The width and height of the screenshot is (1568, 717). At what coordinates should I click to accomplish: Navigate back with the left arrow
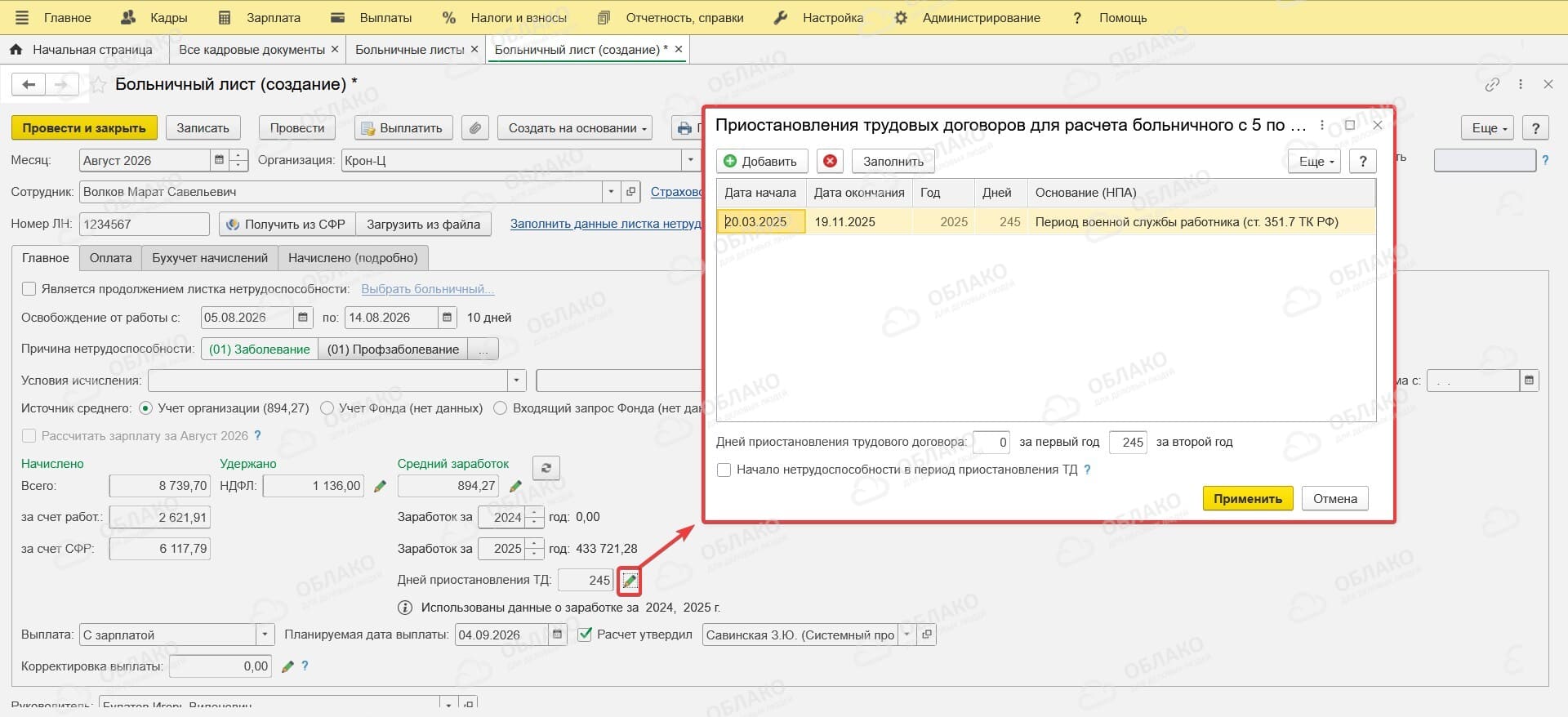[29, 84]
